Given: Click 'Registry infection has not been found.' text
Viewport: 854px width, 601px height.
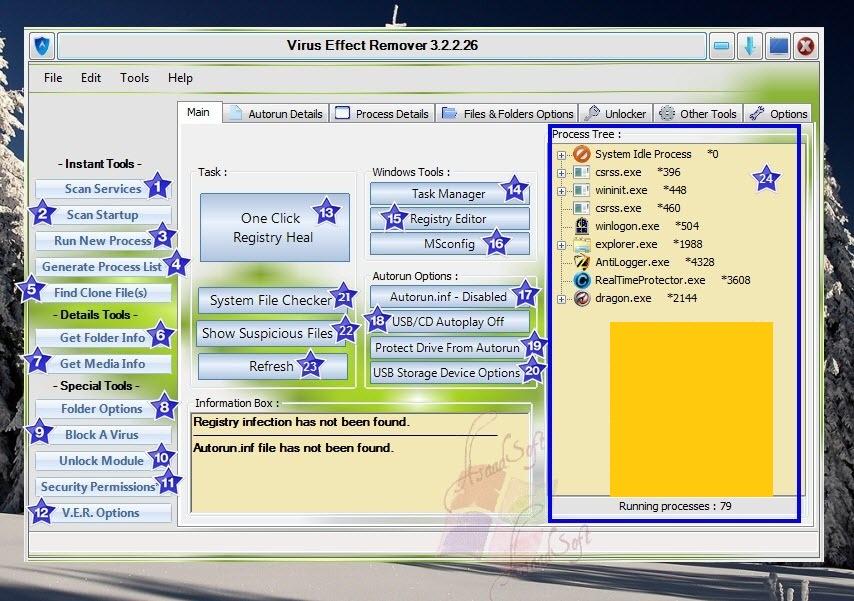Looking at the screenshot, I should [301, 422].
